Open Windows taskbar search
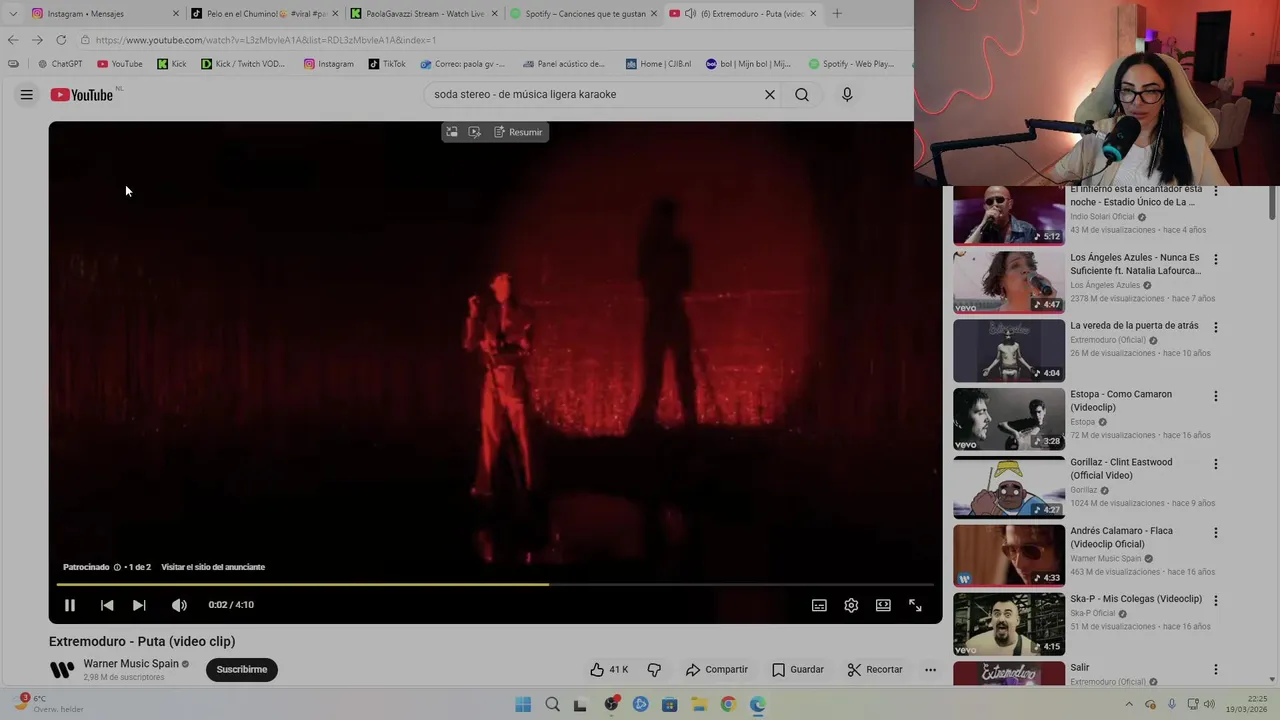This screenshot has width=1280, height=720. click(552, 705)
